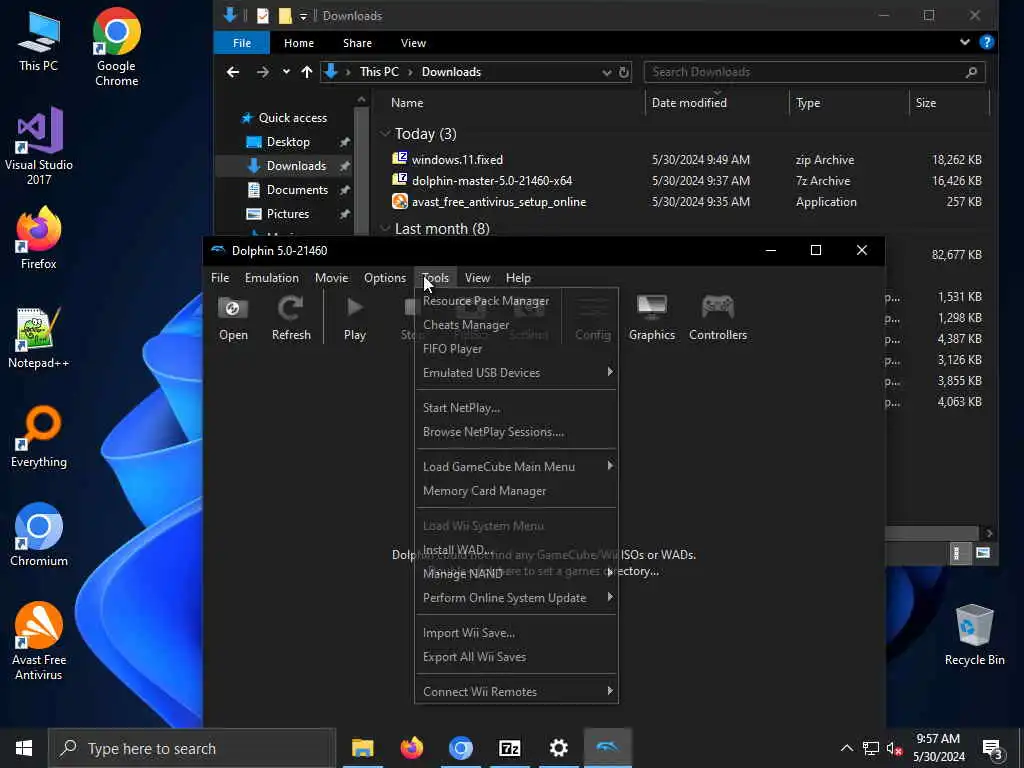Viewport: 1024px width, 768px height.
Task: Collapse the Last month (8) group
Action: point(385,229)
